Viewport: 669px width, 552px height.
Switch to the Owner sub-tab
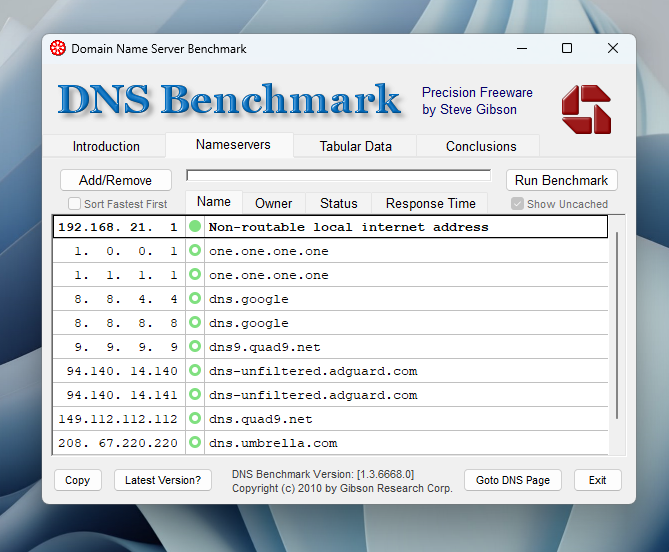tap(273, 203)
